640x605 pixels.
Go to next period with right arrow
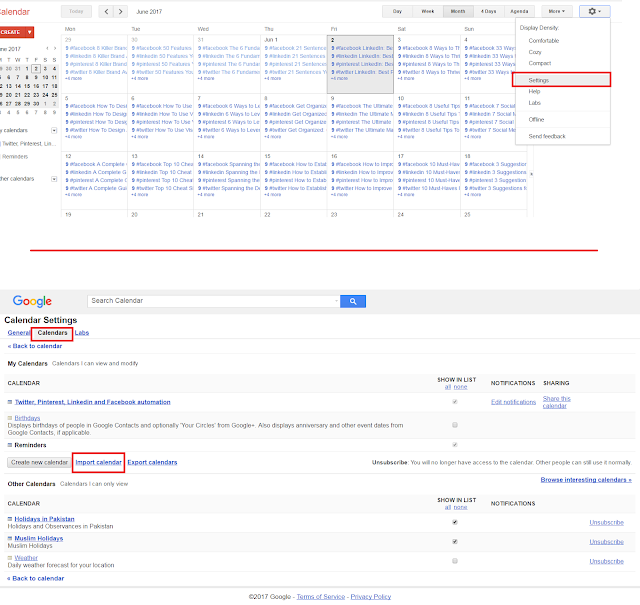coord(120,11)
